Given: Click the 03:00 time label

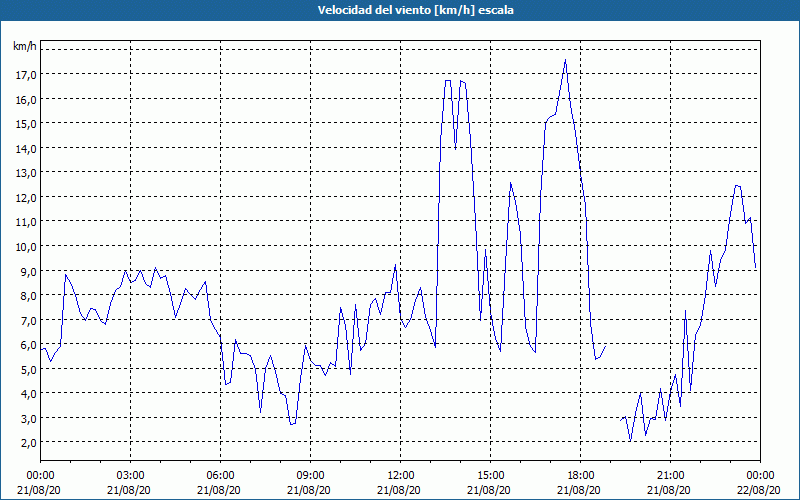Looking at the screenshot, I should point(131,476).
